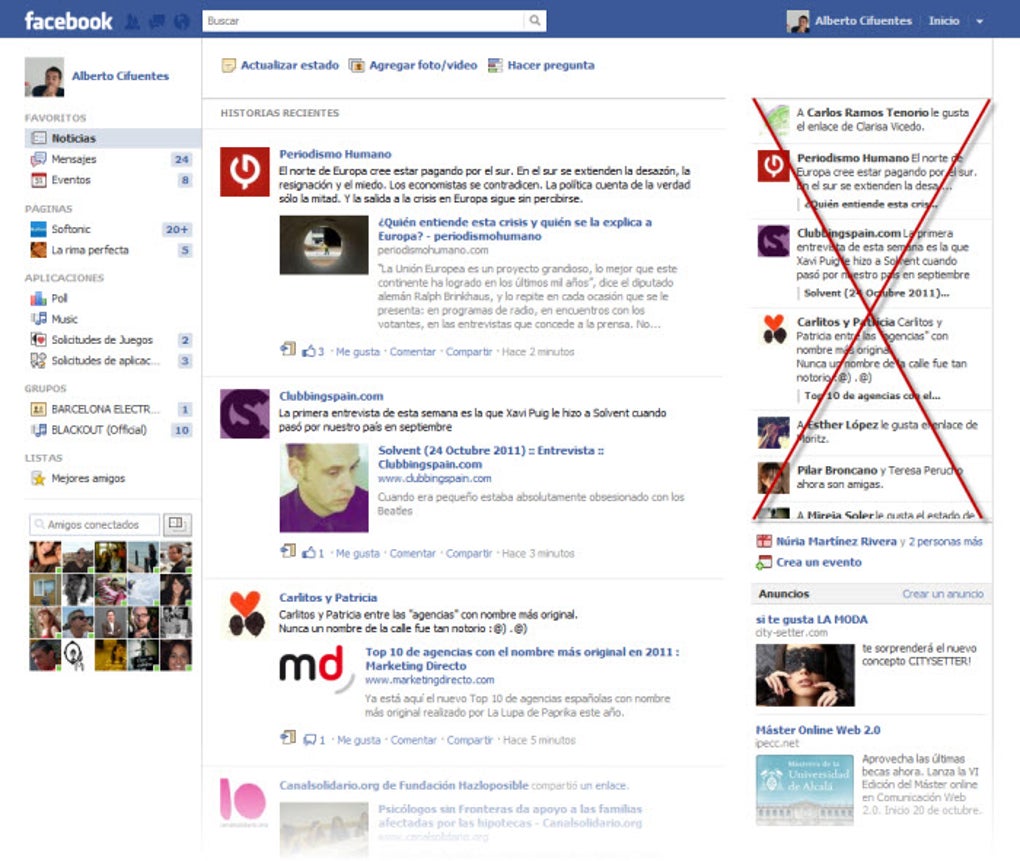This screenshot has height=861, width=1020.
Task: Open account dropdown arrow next to Inicio
Action: click(x=979, y=21)
